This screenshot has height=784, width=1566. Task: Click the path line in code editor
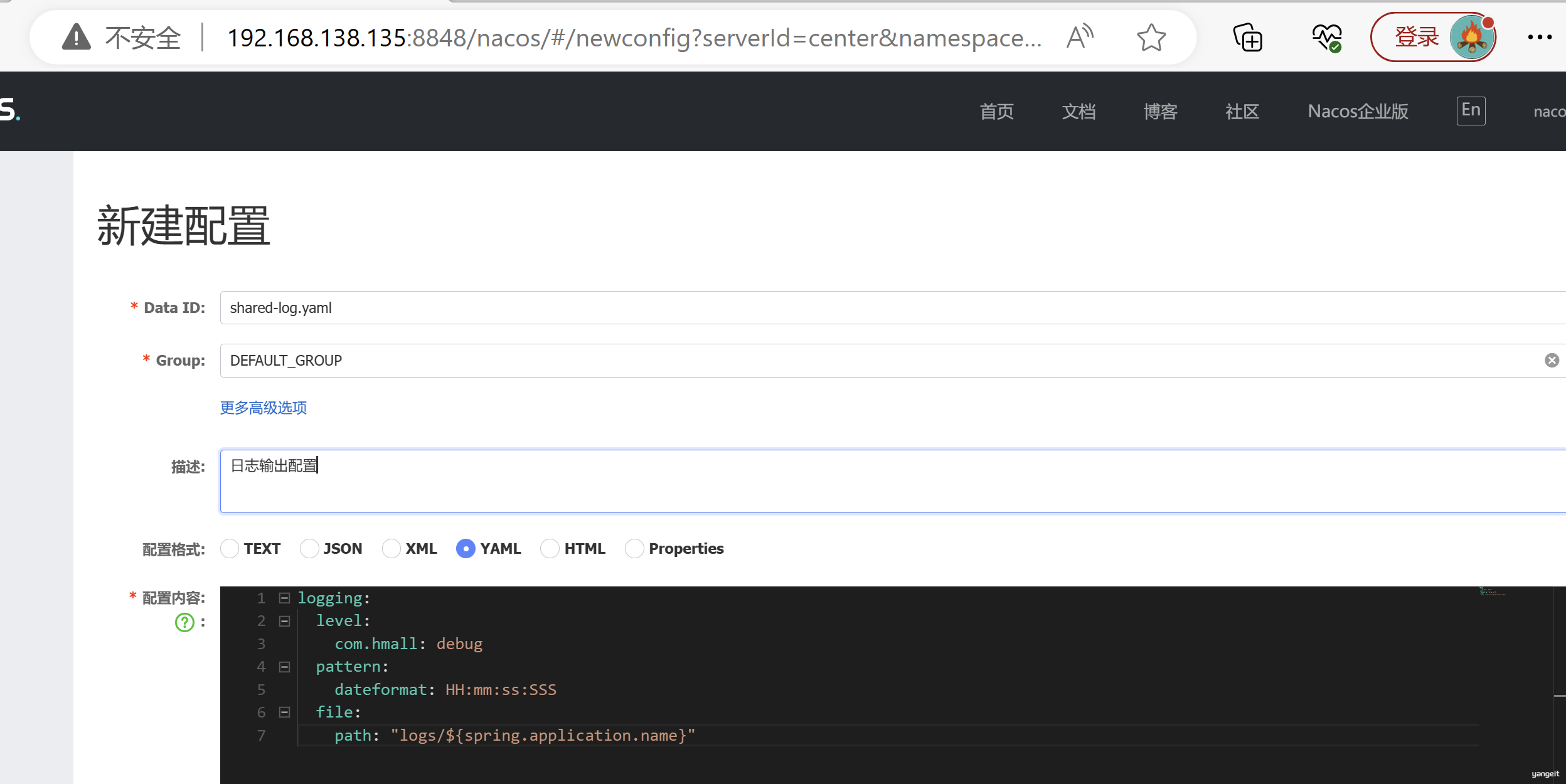[x=514, y=735]
